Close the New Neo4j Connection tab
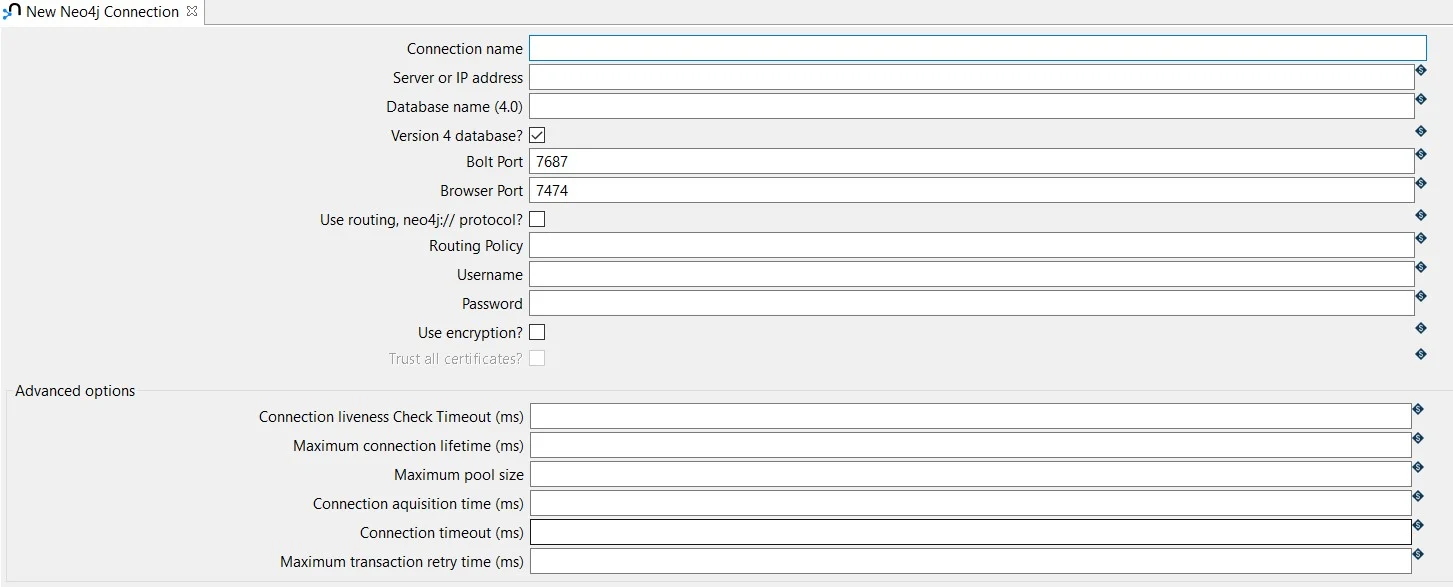Image resolution: width=1453 pixels, height=587 pixels. [x=190, y=12]
